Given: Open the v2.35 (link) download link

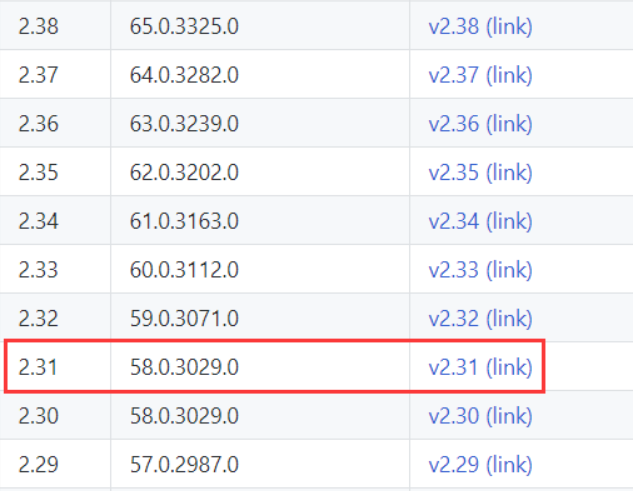Looking at the screenshot, I should [x=480, y=173].
